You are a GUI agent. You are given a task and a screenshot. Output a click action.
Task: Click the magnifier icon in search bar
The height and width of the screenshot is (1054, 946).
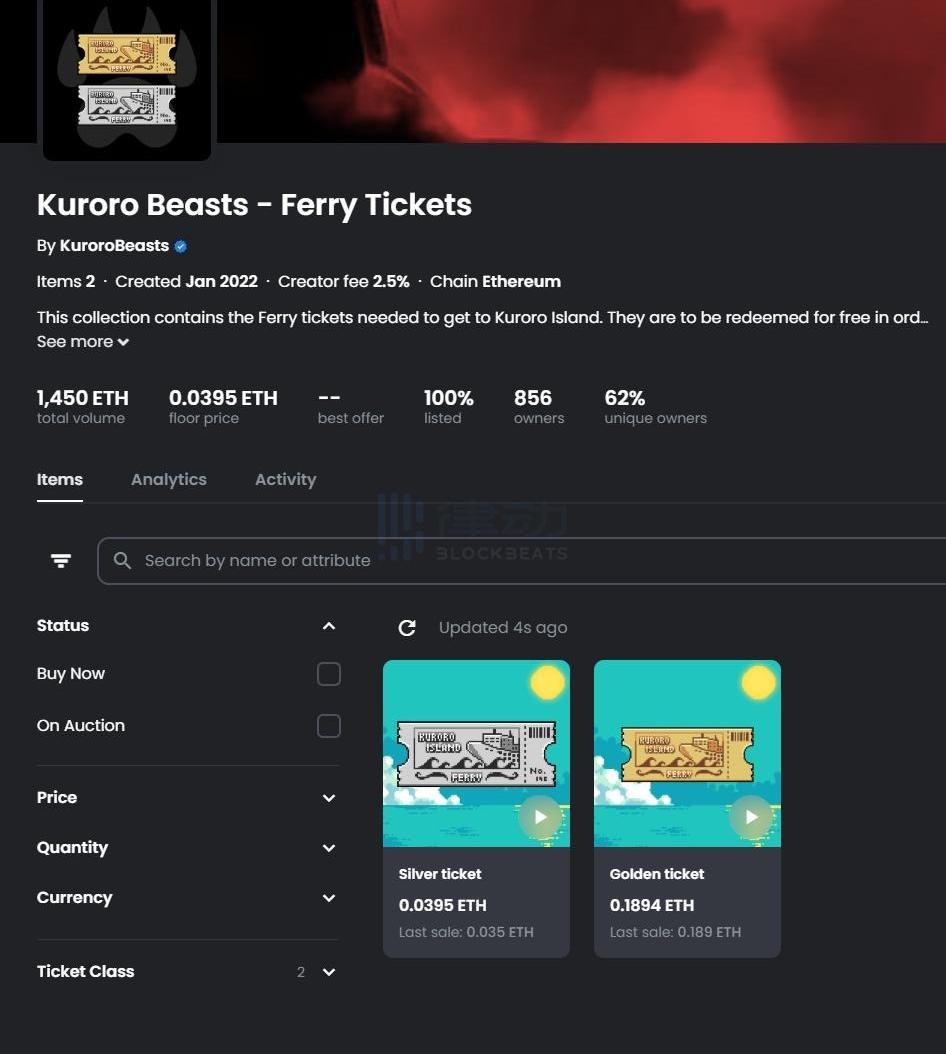[122, 561]
